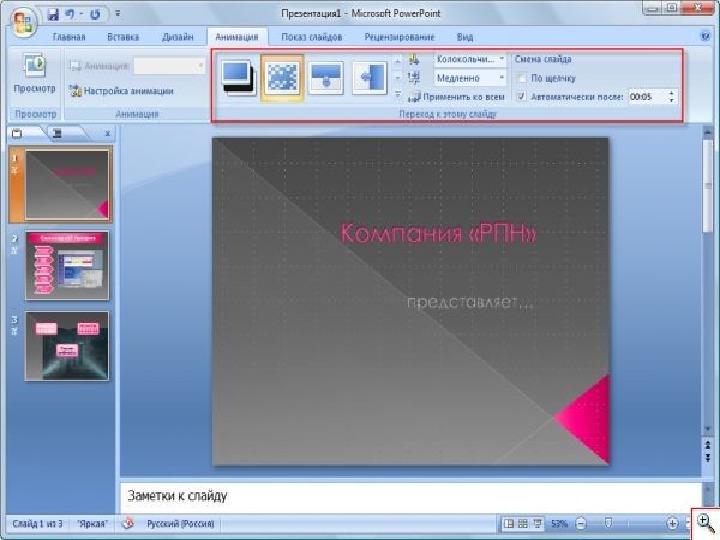The height and width of the screenshot is (540, 720).
Task: Close the slides pane with x
Action: click(x=108, y=134)
